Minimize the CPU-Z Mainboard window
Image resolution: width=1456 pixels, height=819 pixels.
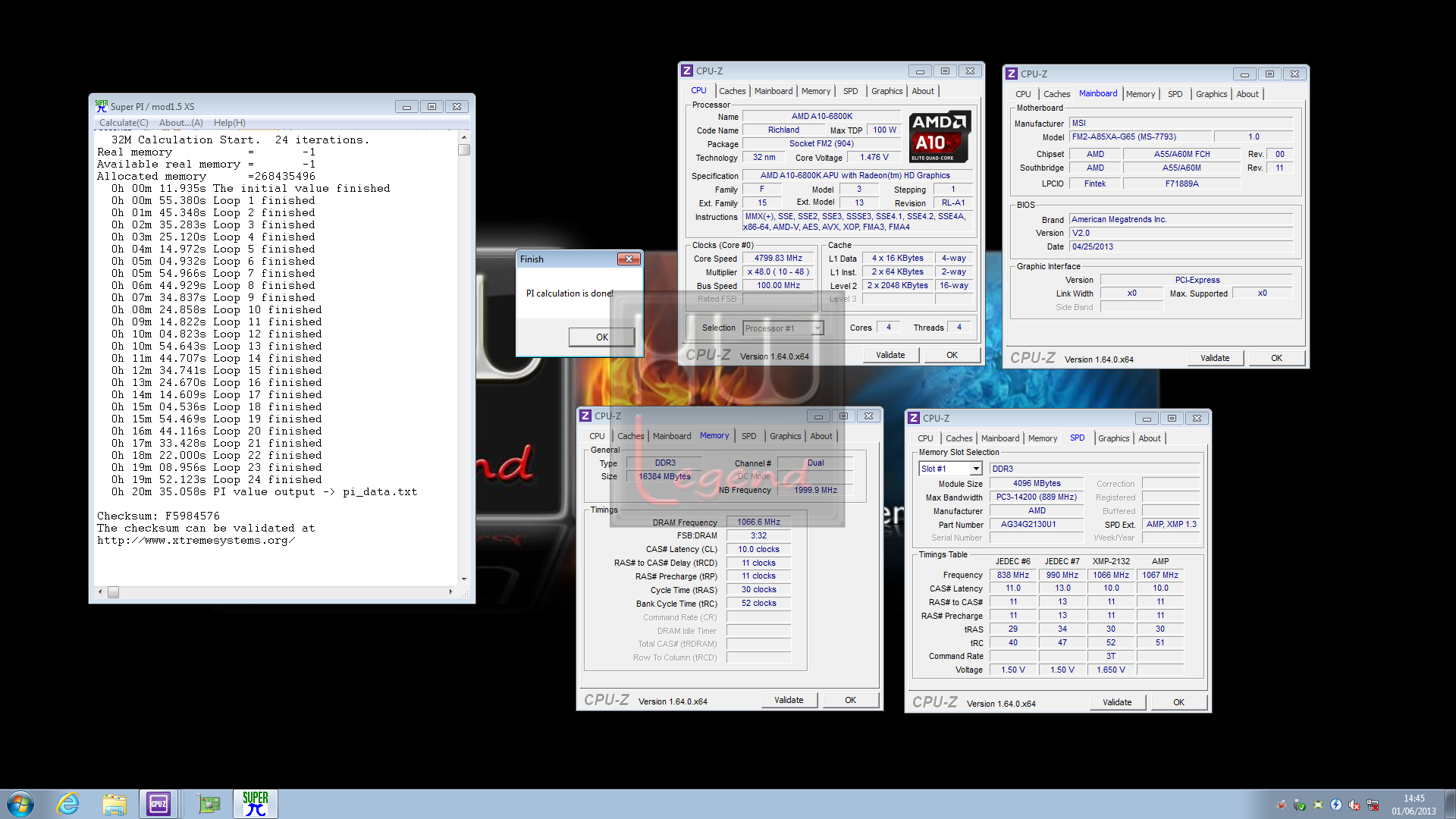click(x=1244, y=74)
